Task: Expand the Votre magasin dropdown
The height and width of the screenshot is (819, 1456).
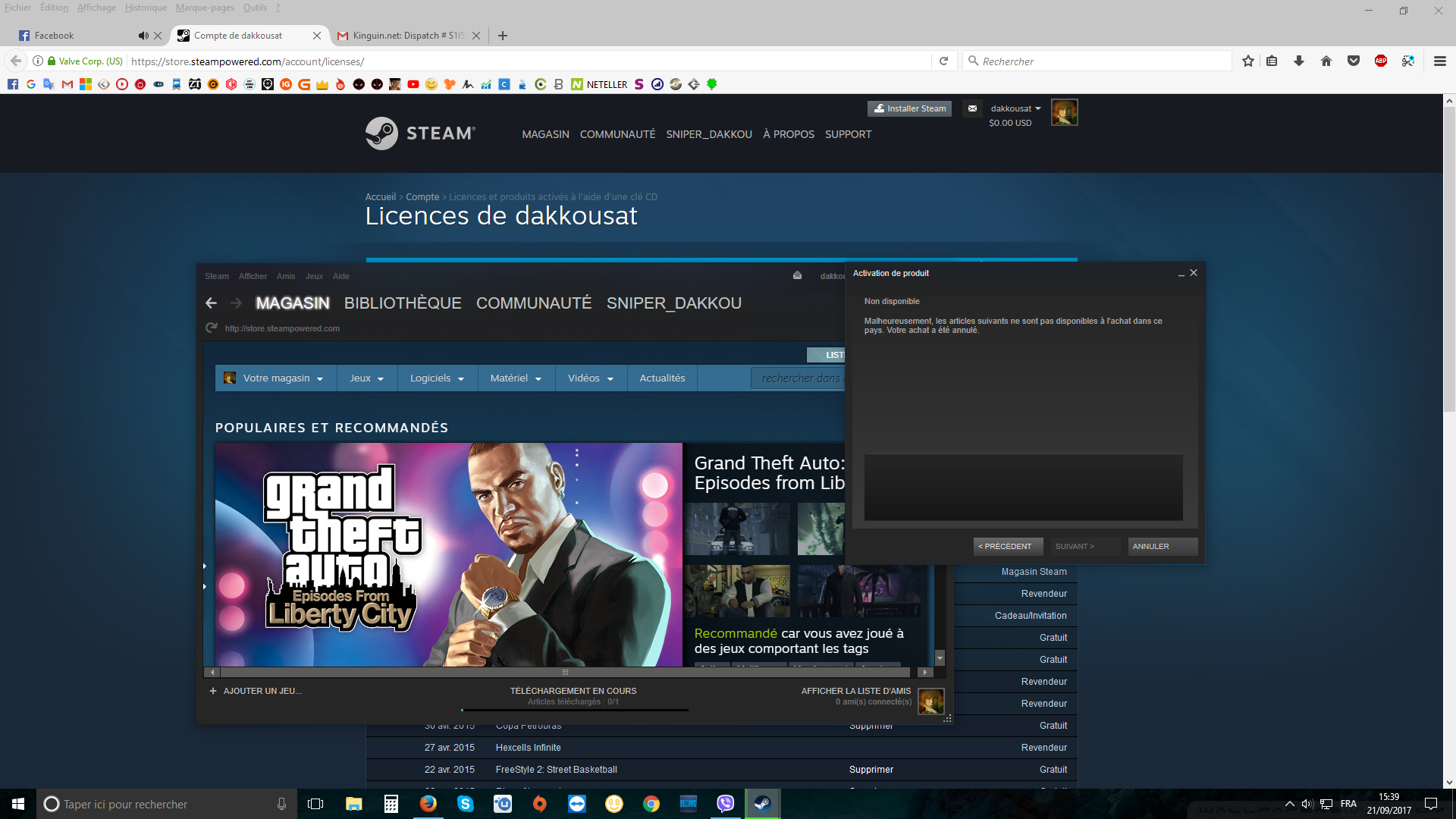Action: click(276, 378)
